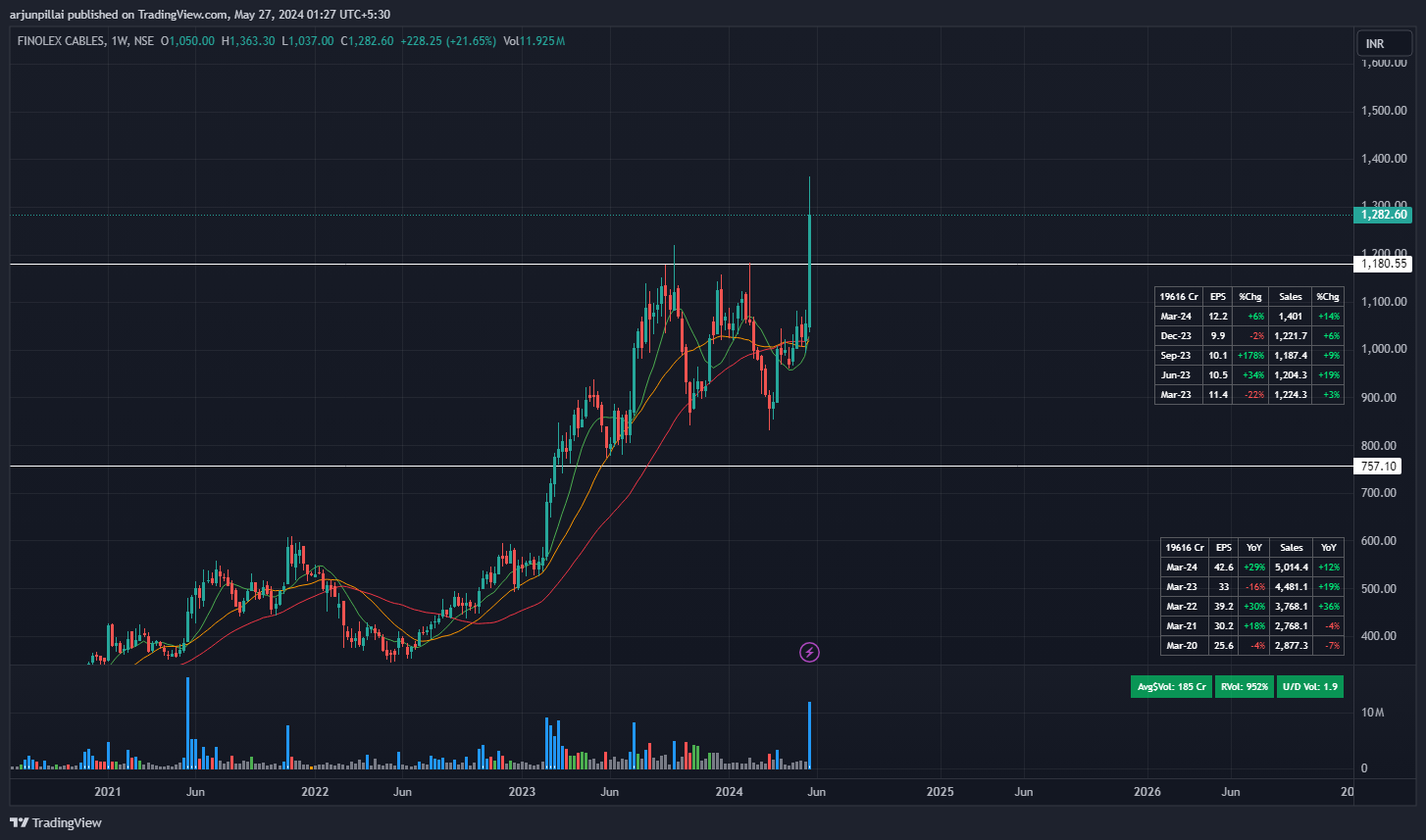Click the RVol: 952% badge
1426x840 pixels.
pos(1245,687)
